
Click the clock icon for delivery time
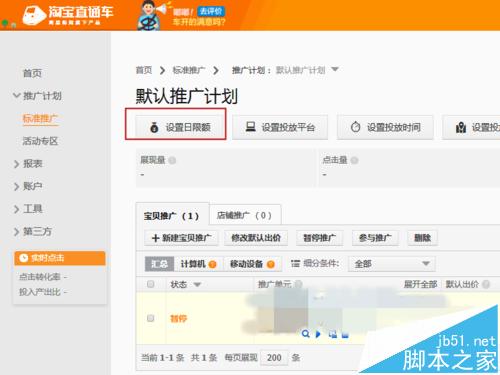356,127
